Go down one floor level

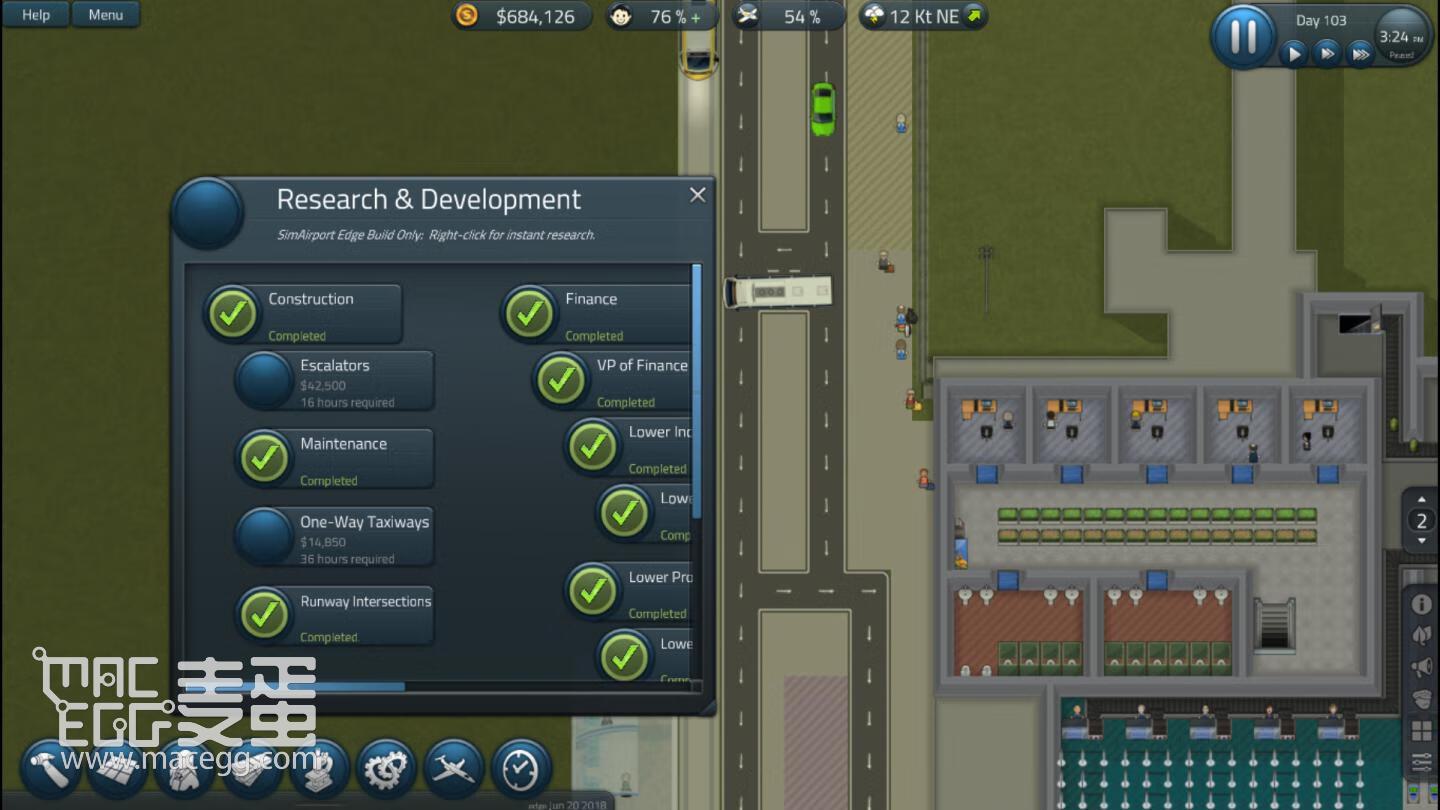[x=1421, y=542]
